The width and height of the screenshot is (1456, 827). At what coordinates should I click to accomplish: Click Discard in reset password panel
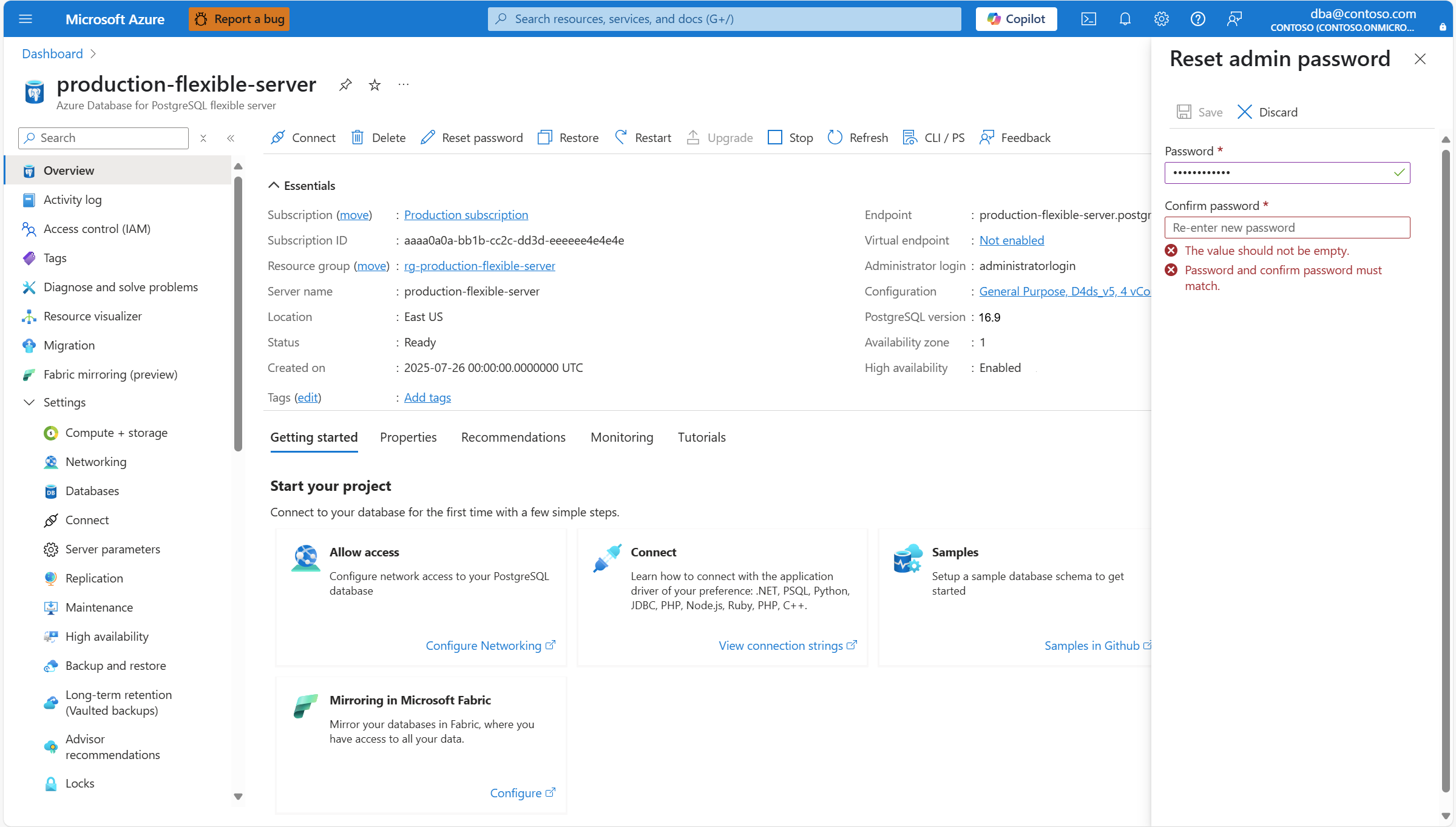point(1267,112)
